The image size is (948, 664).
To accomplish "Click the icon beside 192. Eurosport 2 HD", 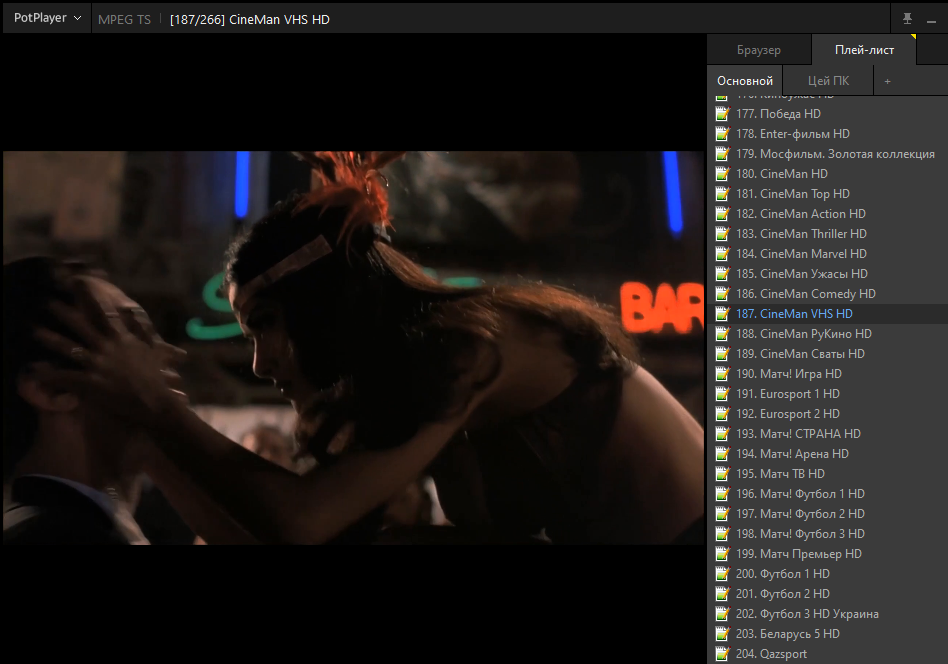I will [x=722, y=414].
